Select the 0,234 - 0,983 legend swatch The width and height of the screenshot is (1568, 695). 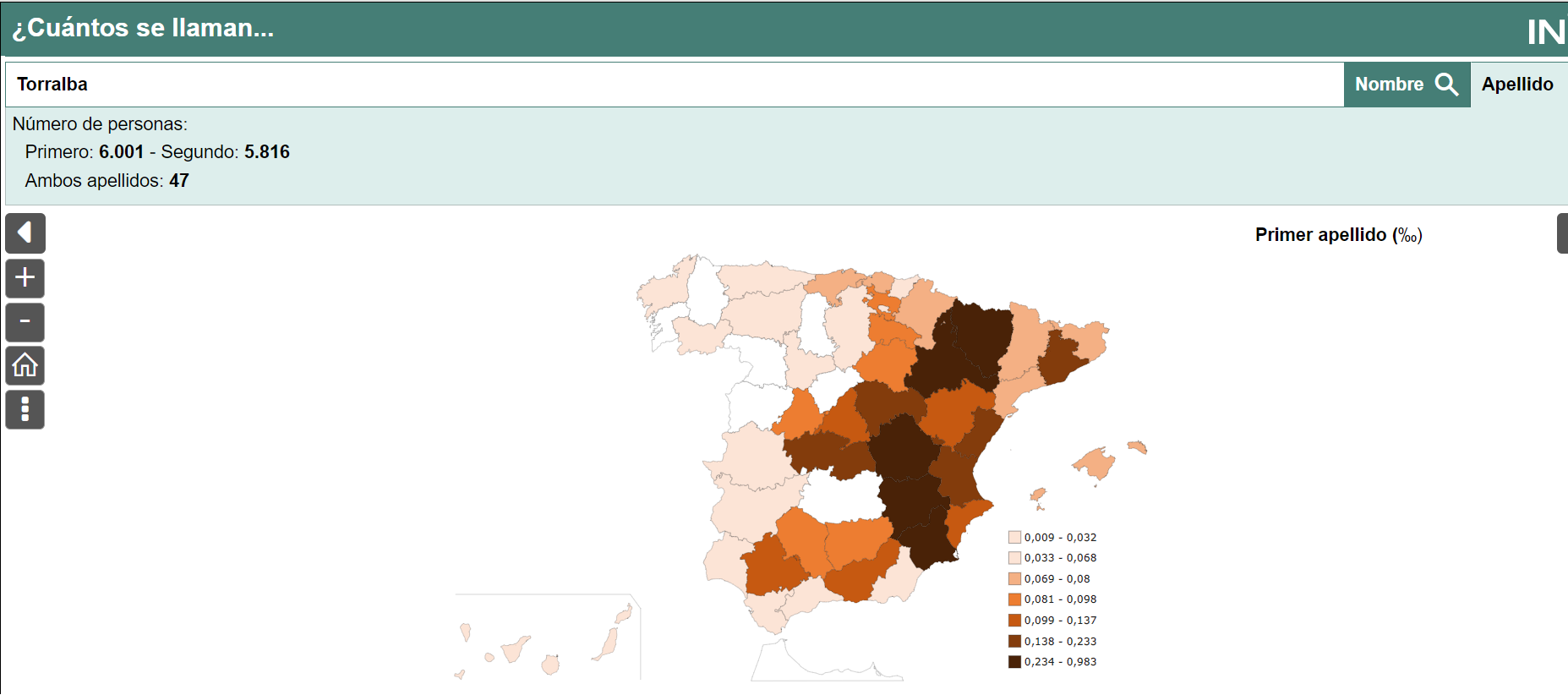coord(1014,661)
